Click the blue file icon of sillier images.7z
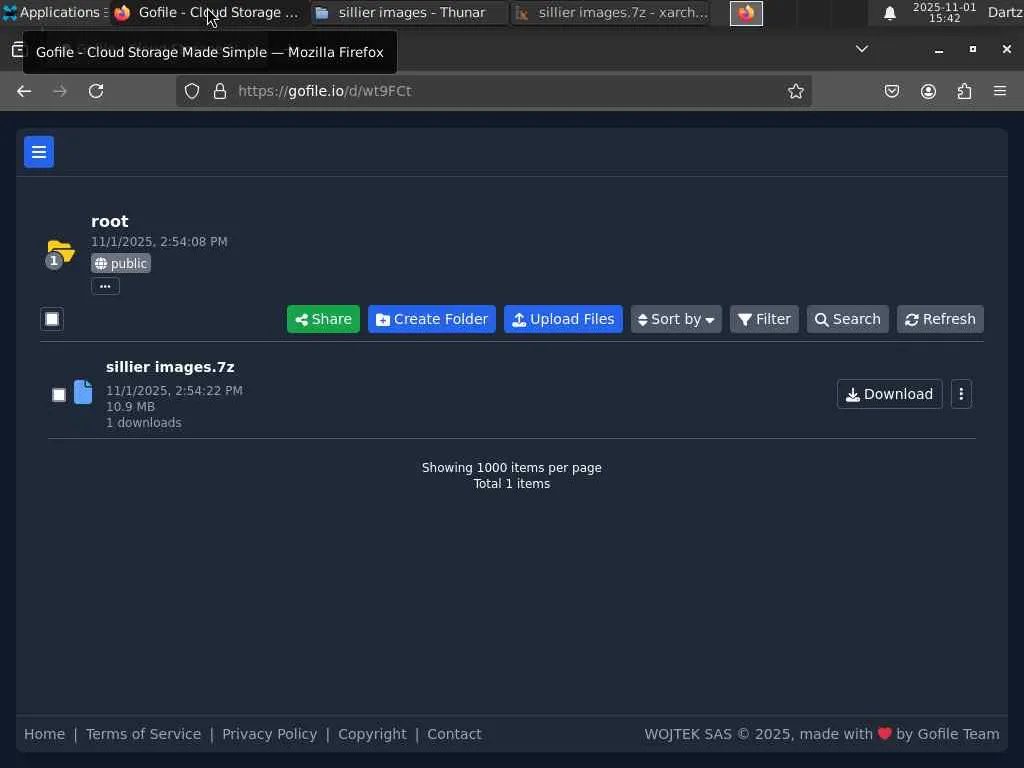The image size is (1024, 768). pyautogui.click(x=83, y=392)
